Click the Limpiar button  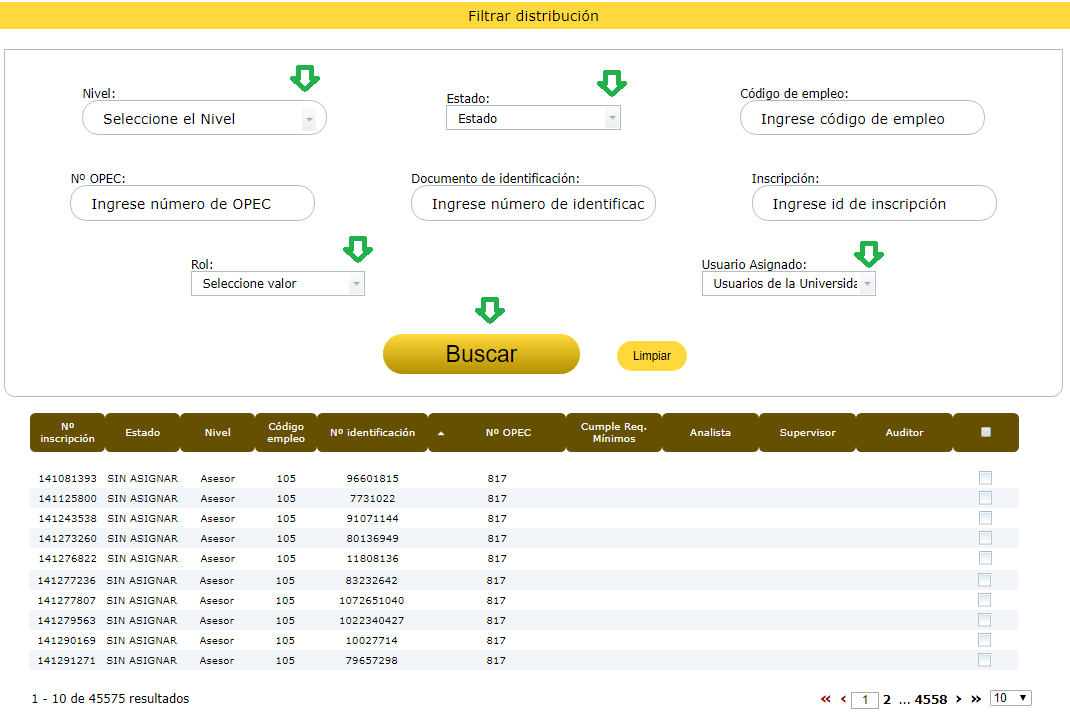tap(652, 356)
